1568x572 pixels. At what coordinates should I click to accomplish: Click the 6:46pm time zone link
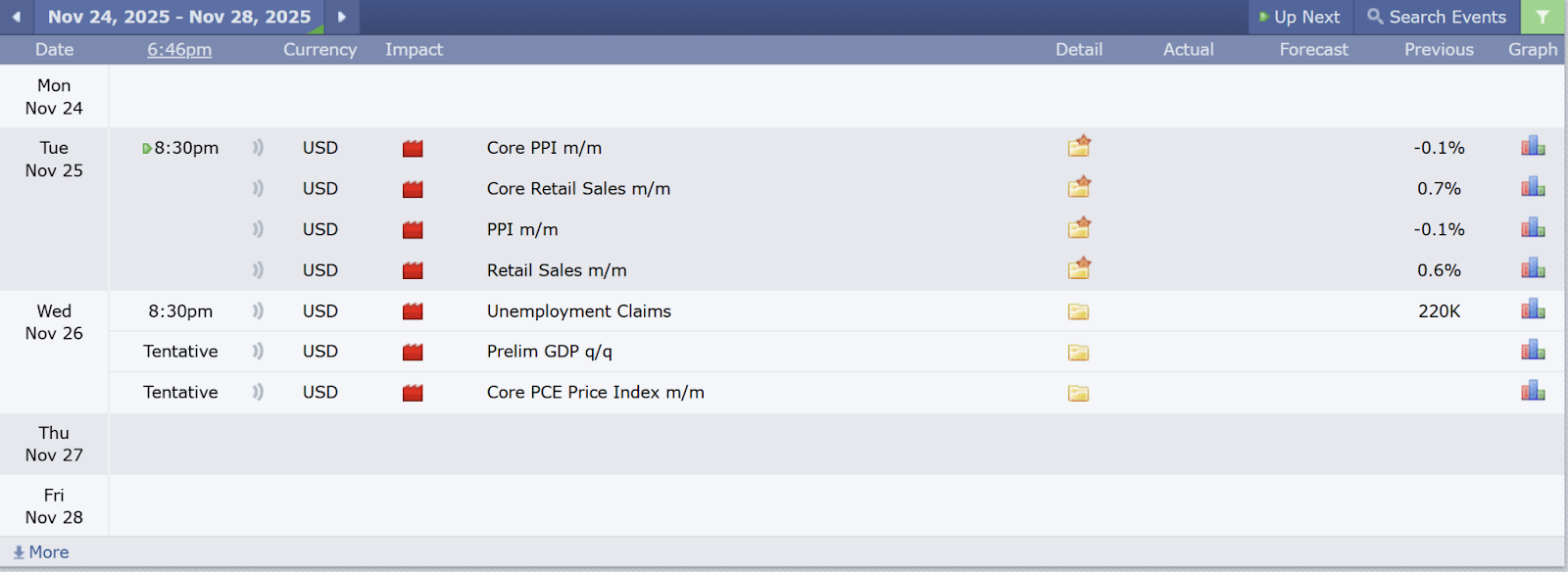179,49
